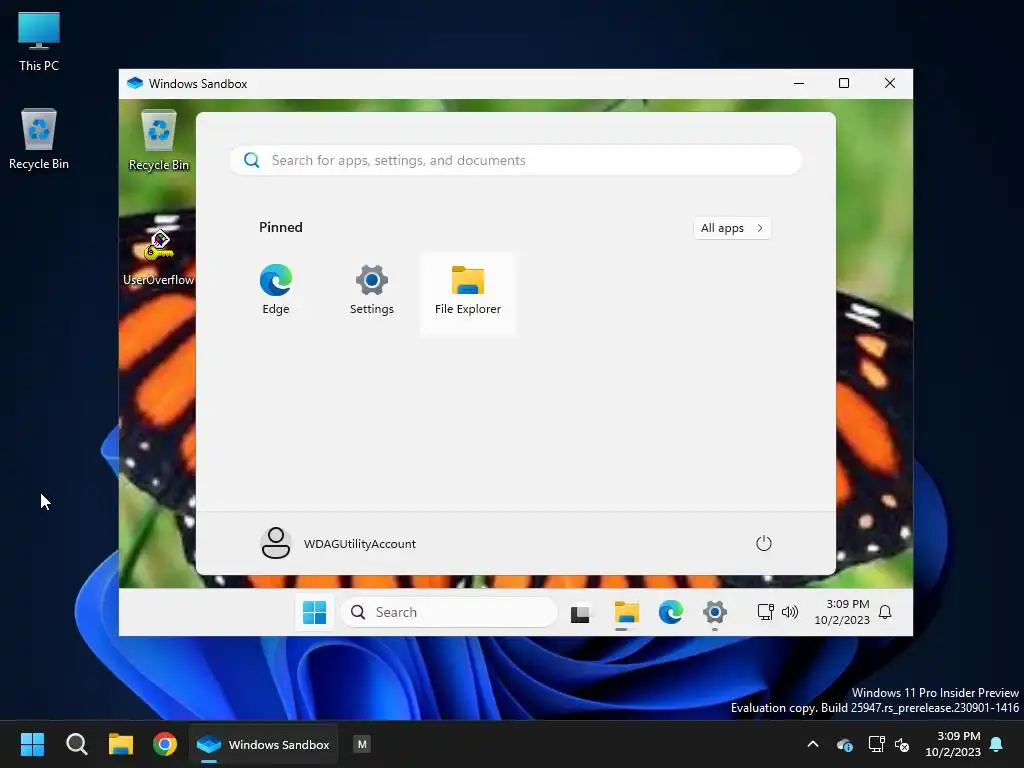Close the Windows Sandbox window
This screenshot has height=768, width=1024.
889,84
